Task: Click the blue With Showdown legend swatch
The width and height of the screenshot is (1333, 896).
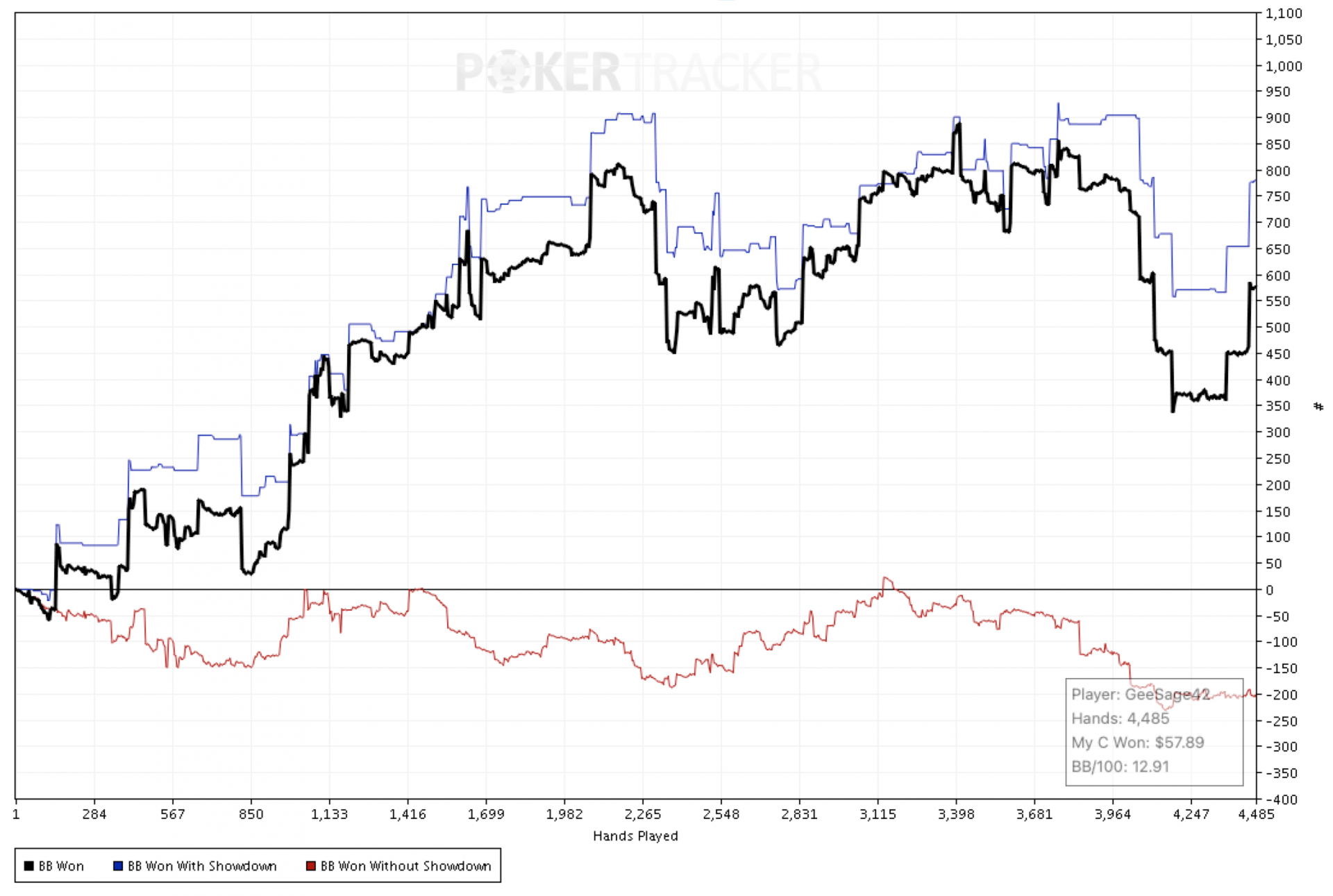Action: click(x=118, y=866)
